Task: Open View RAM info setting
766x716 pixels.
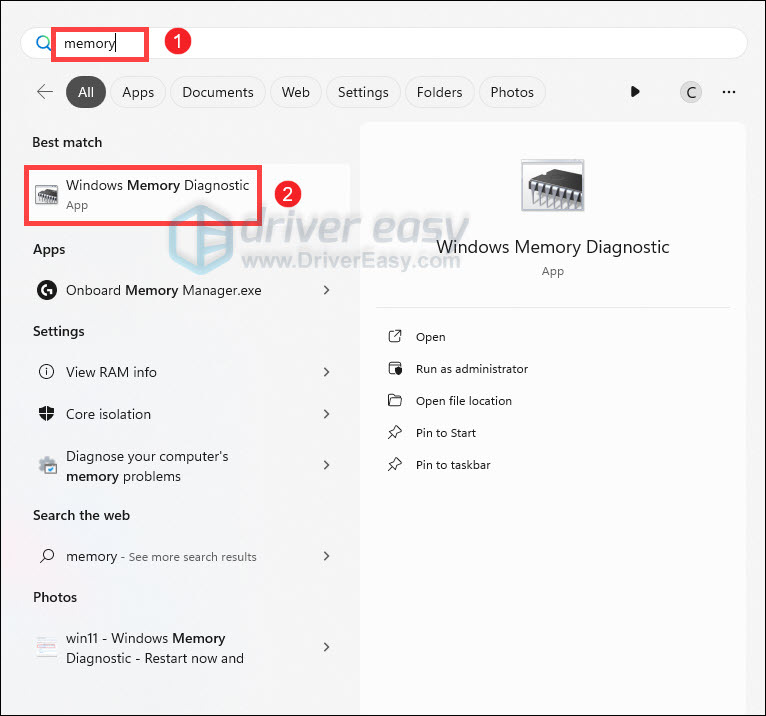Action: click(187, 372)
